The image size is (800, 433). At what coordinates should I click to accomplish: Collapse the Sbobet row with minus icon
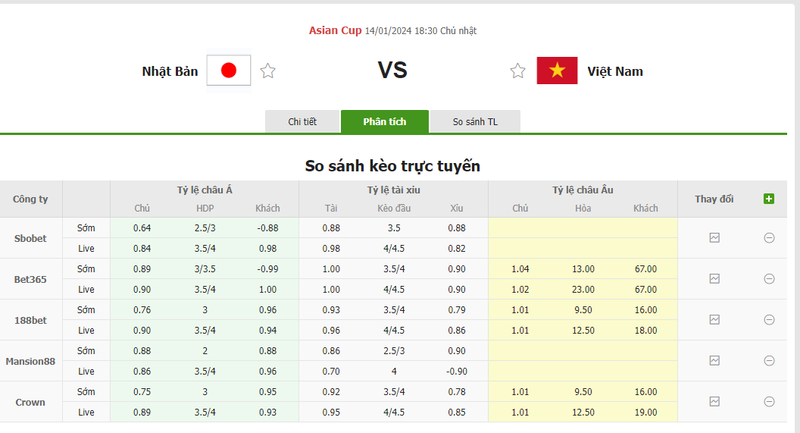click(x=769, y=238)
